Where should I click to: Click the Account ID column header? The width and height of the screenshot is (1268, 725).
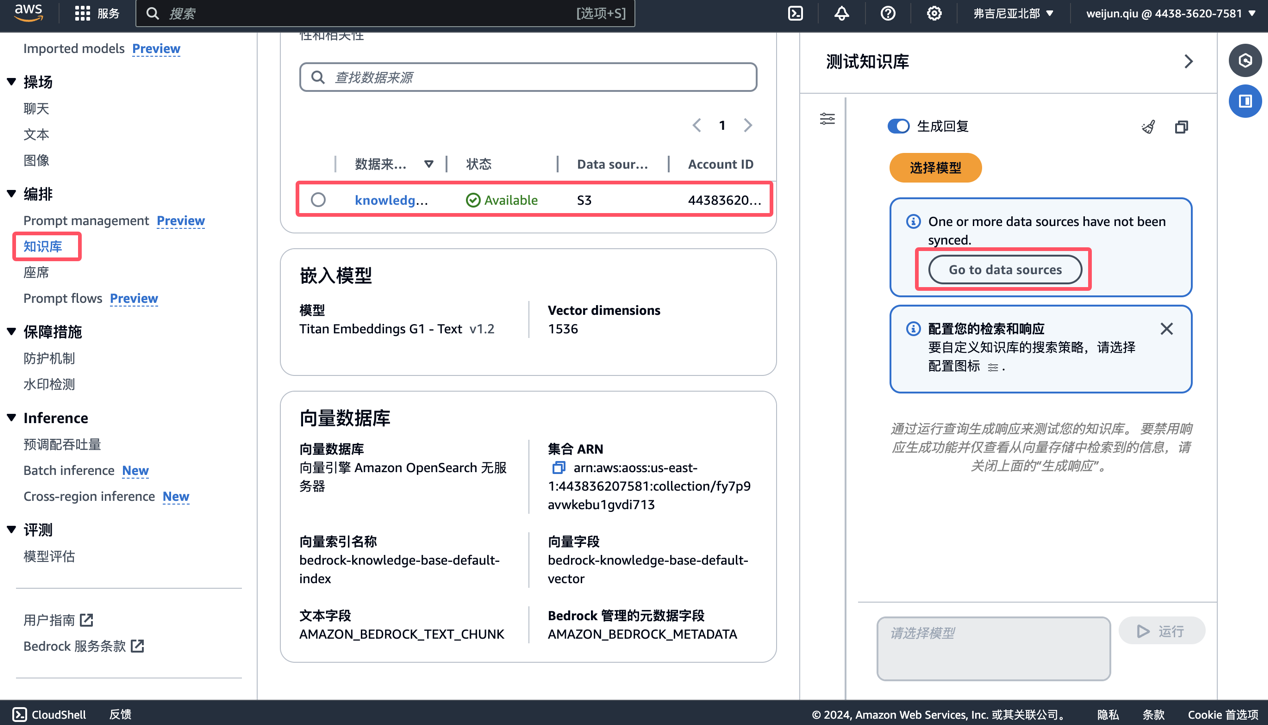pos(721,164)
